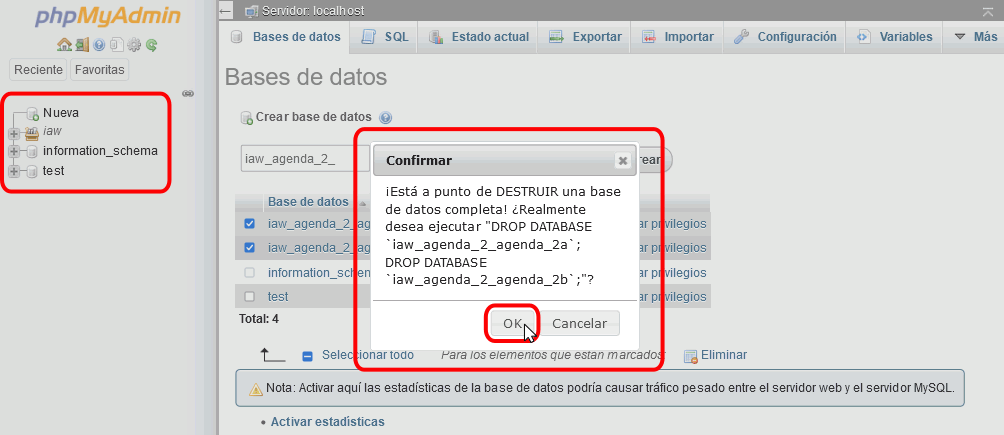Confirm database drop with OK button

[x=512, y=324]
